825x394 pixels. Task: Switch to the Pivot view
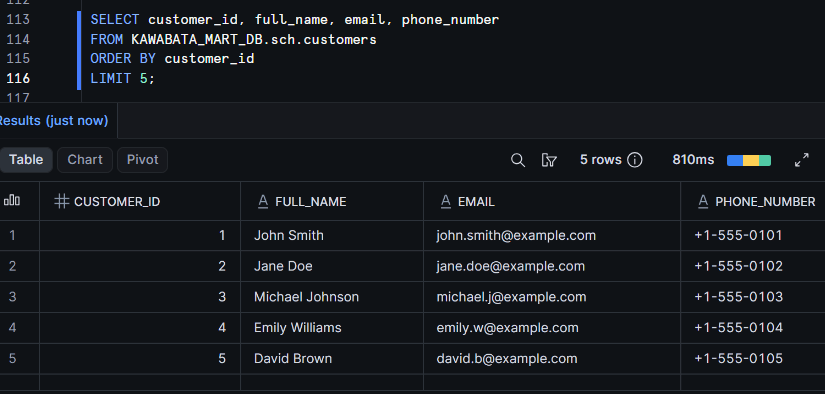pyautogui.click(x=143, y=160)
